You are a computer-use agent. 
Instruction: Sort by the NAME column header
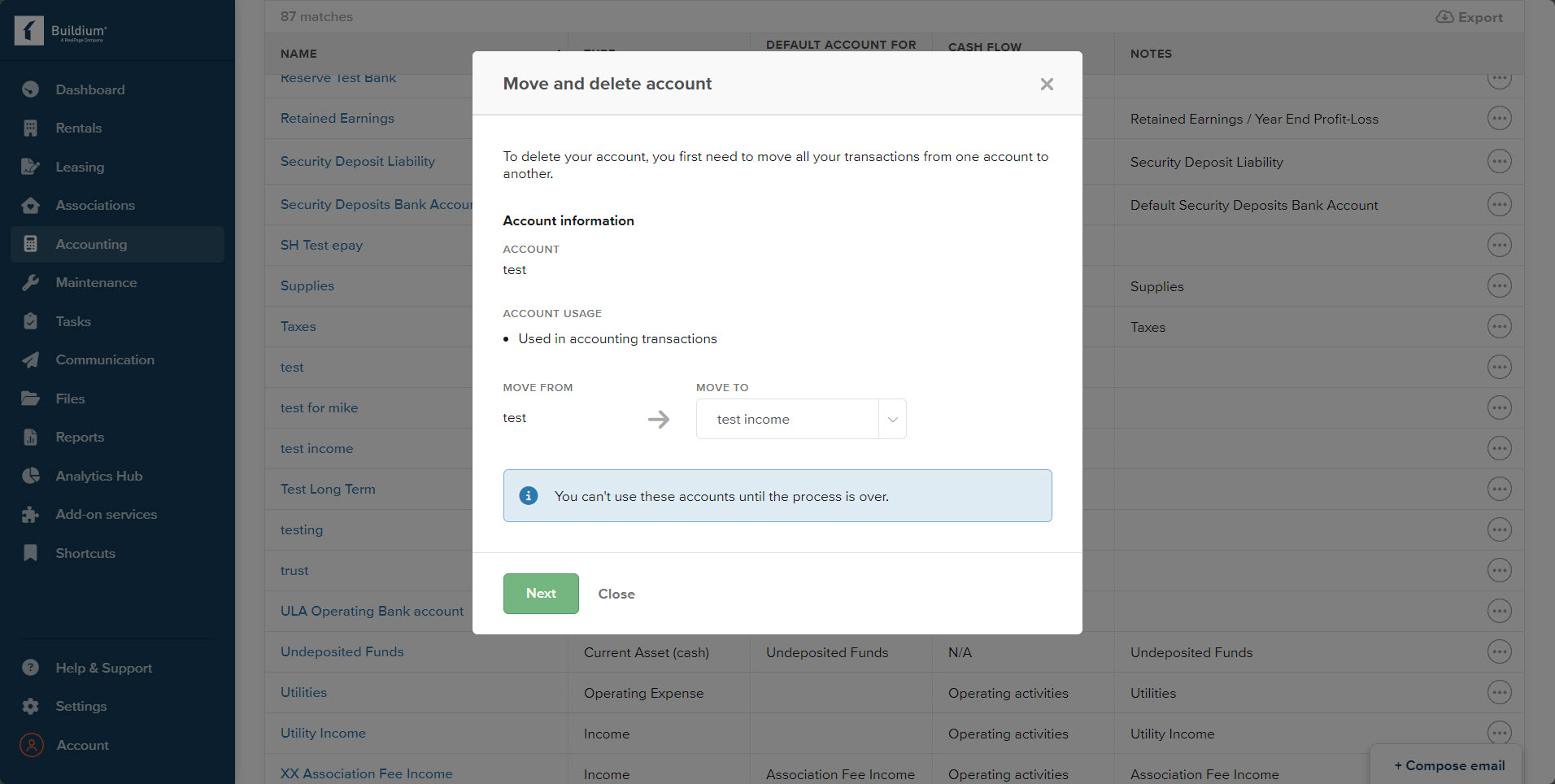[x=298, y=54]
